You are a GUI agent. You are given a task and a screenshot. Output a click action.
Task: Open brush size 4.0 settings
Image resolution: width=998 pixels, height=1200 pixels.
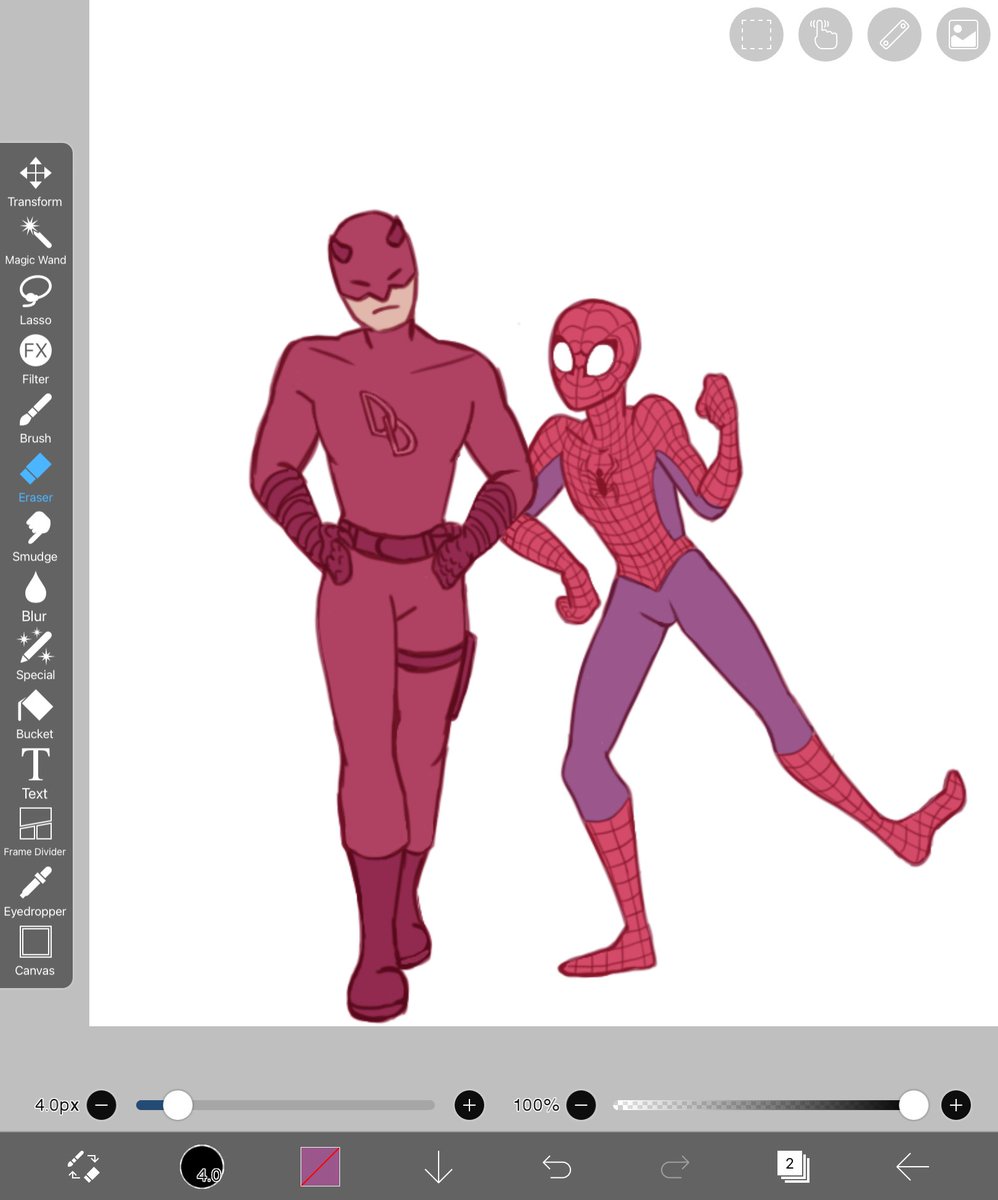(x=202, y=1166)
